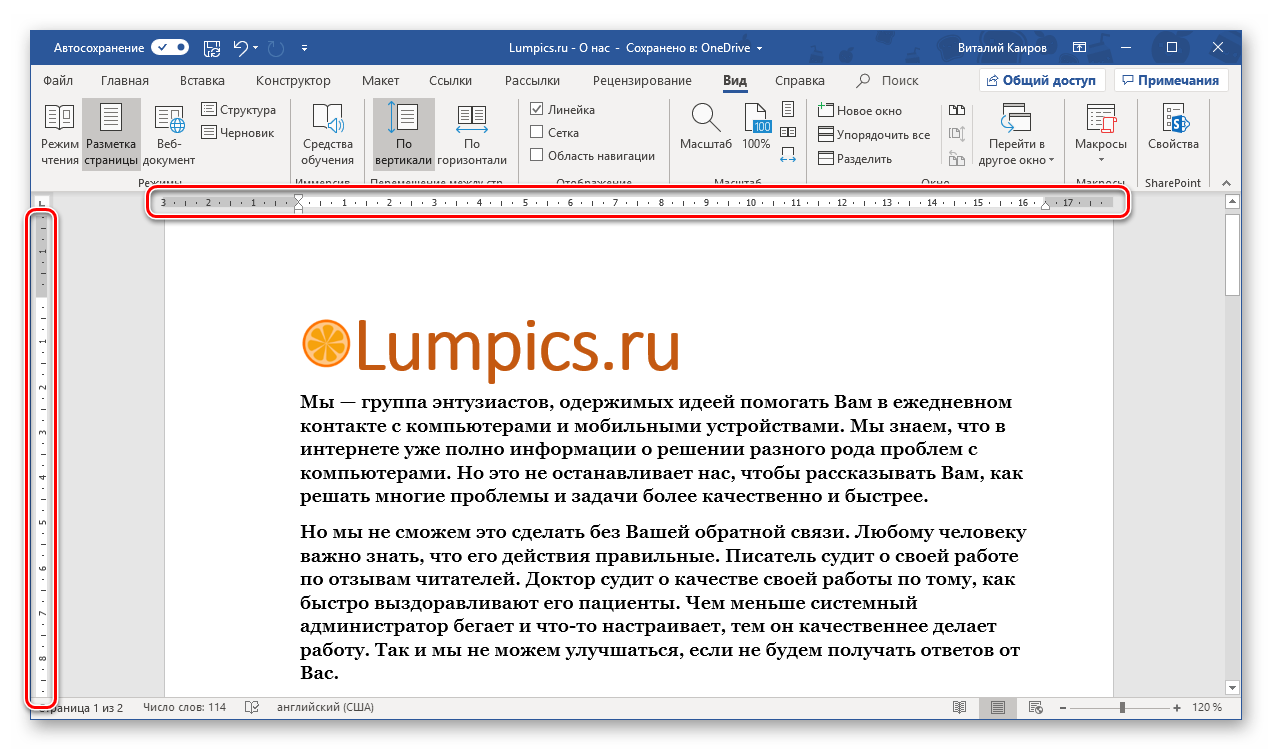Open Learning Tools (Средства обучения)
The height and width of the screenshot is (750, 1272).
(328, 134)
